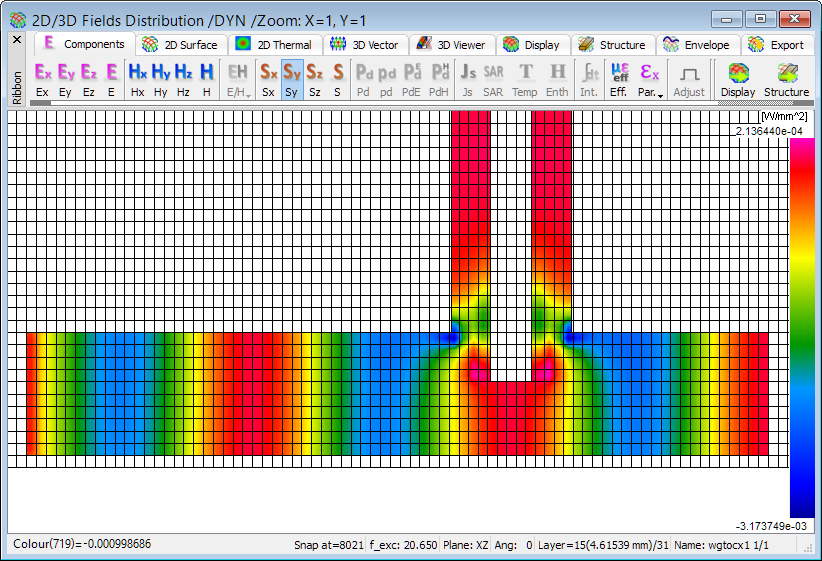Click the total H field icon
This screenshot has height=561, width=822.
pos(206,79)
